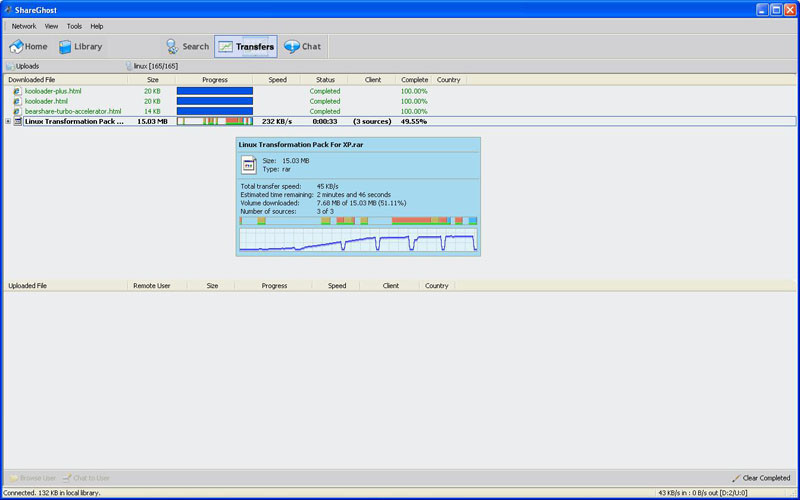Sort downloads by Speed column header
The image size is (800, 500).
point(277,80)
